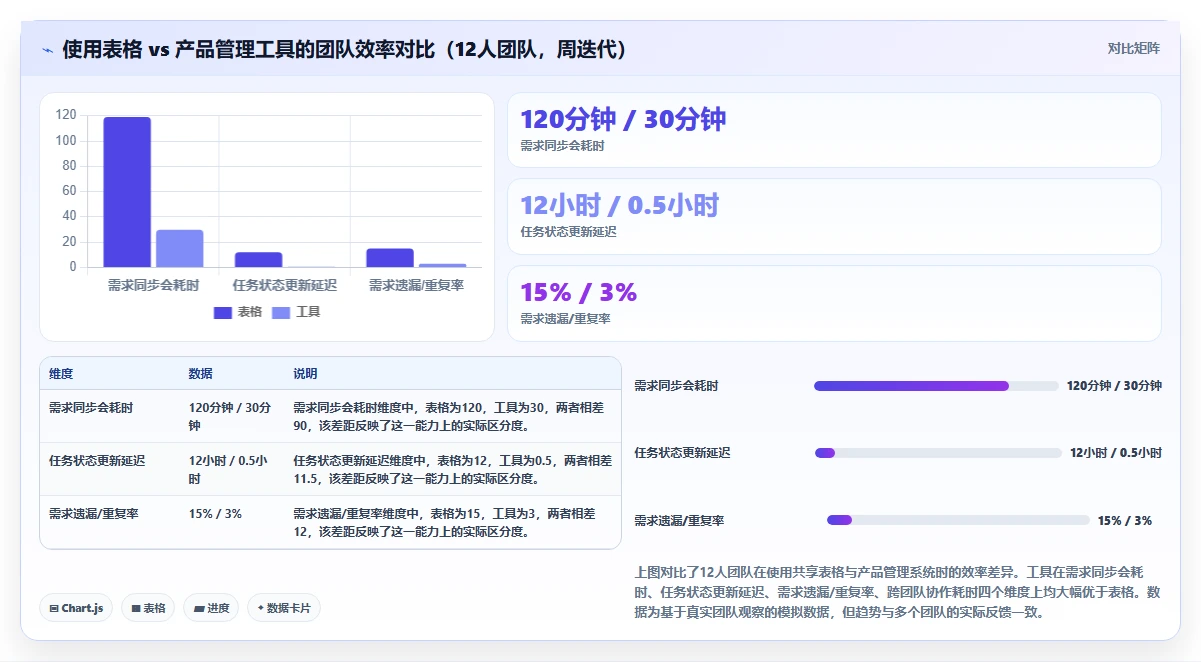Click the description mentioning 两者相差11.5
The image size is (1201, 662).
(x=452, y=469)
